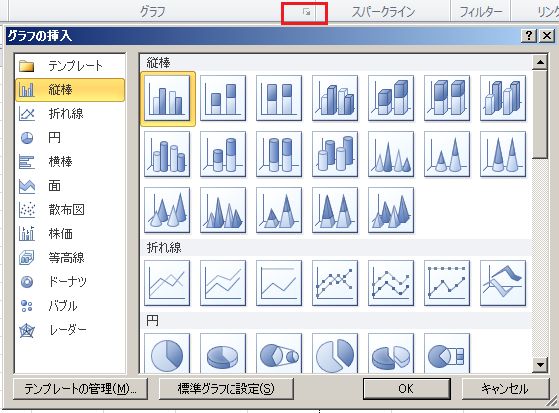This screenshot has width=559, height=413.
Task: Click the テンプレートの管理(M)... button
Action: point(80,389)
